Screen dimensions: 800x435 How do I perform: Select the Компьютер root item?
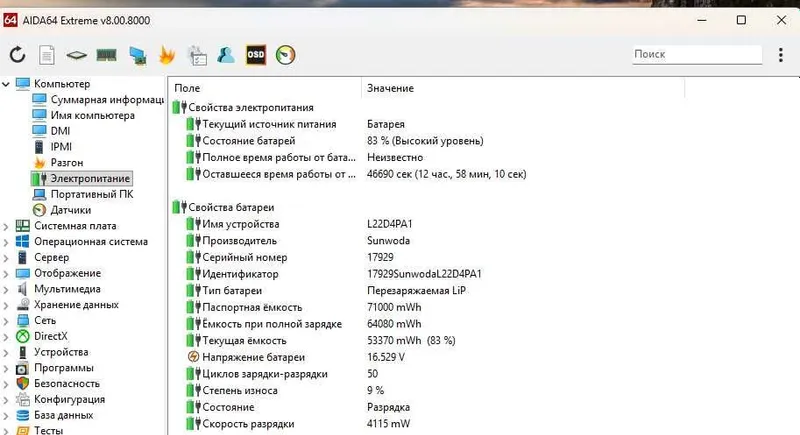pyautogui.click(x=53, y=84)
